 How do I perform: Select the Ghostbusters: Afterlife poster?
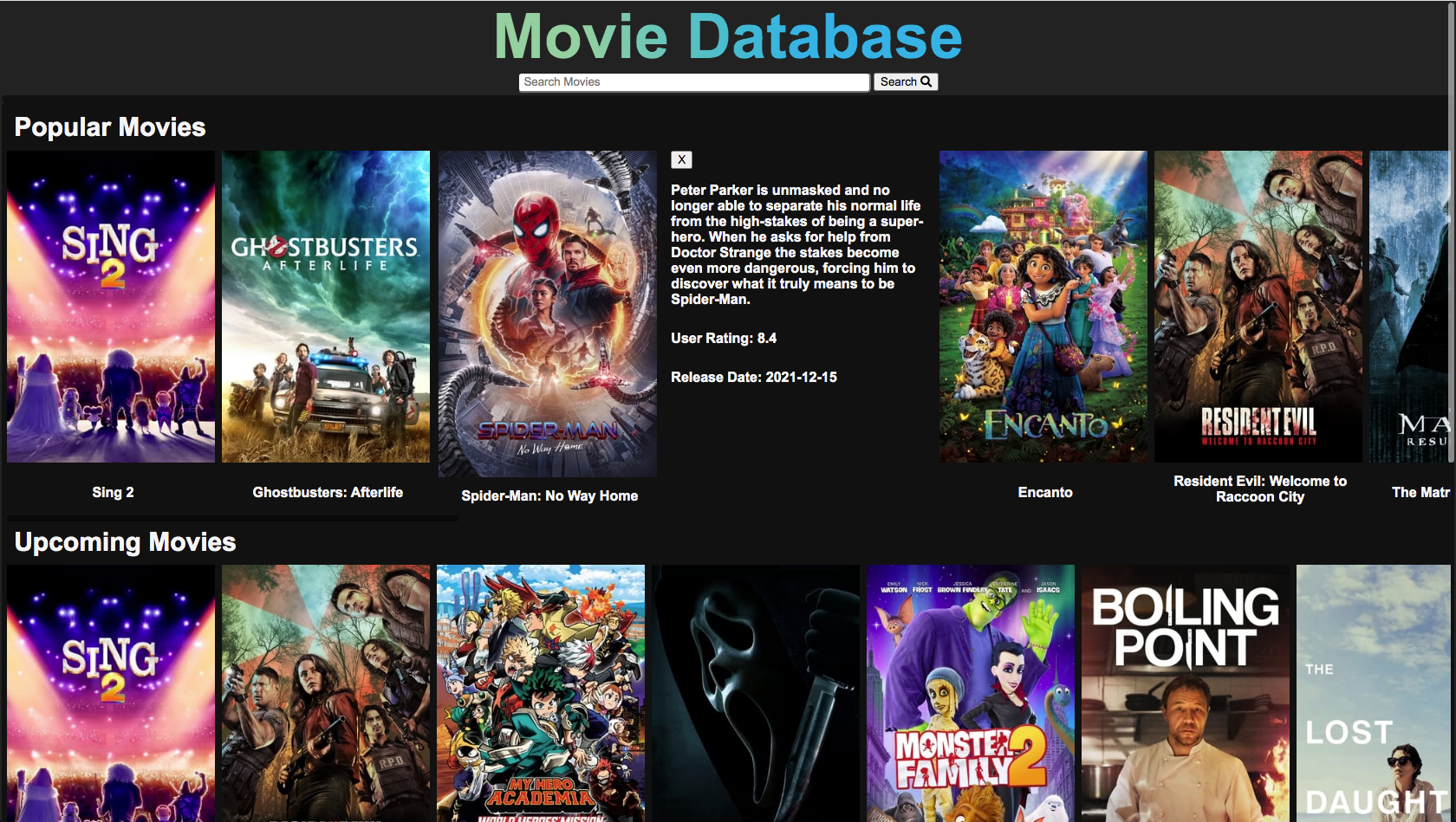(326, 307)
